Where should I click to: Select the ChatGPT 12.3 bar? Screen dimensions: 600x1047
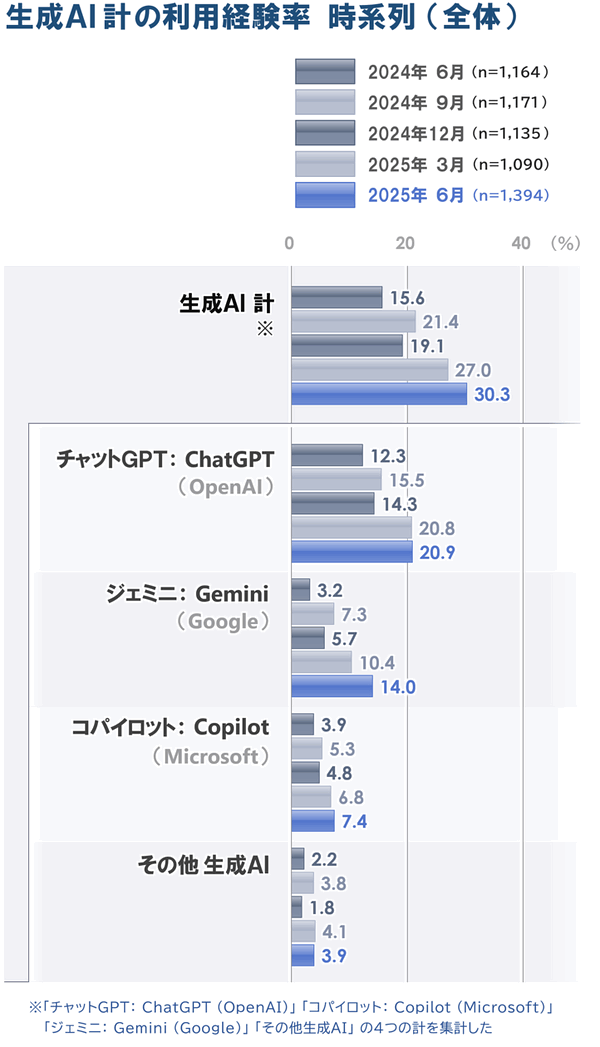click(x=327, y=455)
